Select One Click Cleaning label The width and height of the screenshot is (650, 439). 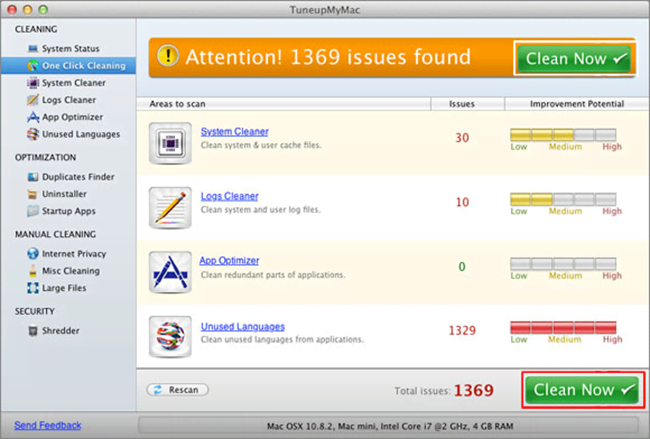84,66
